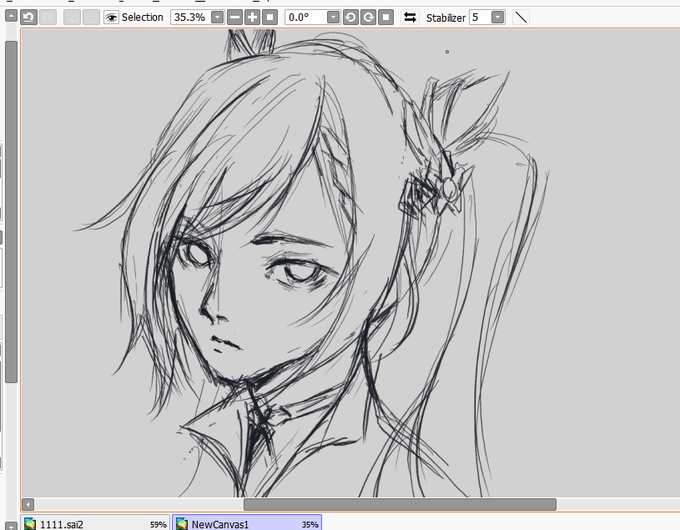Viewport: 680px width, 530px height.
Task: Click the horizontal canvas scrollbar thumb
Action: (x=400, y=504)
